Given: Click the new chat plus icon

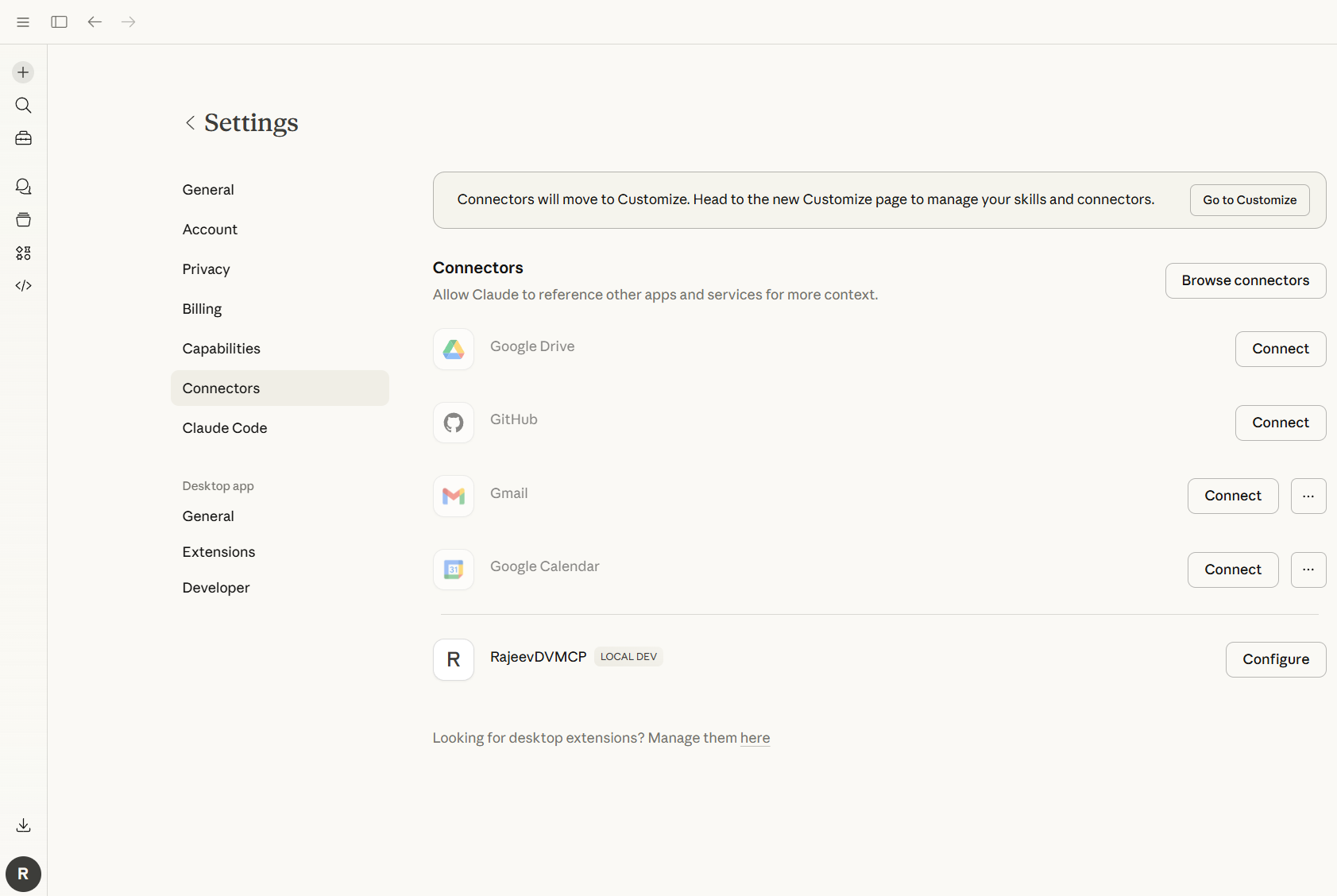Looking at the screenshot, I should (23, 72).
